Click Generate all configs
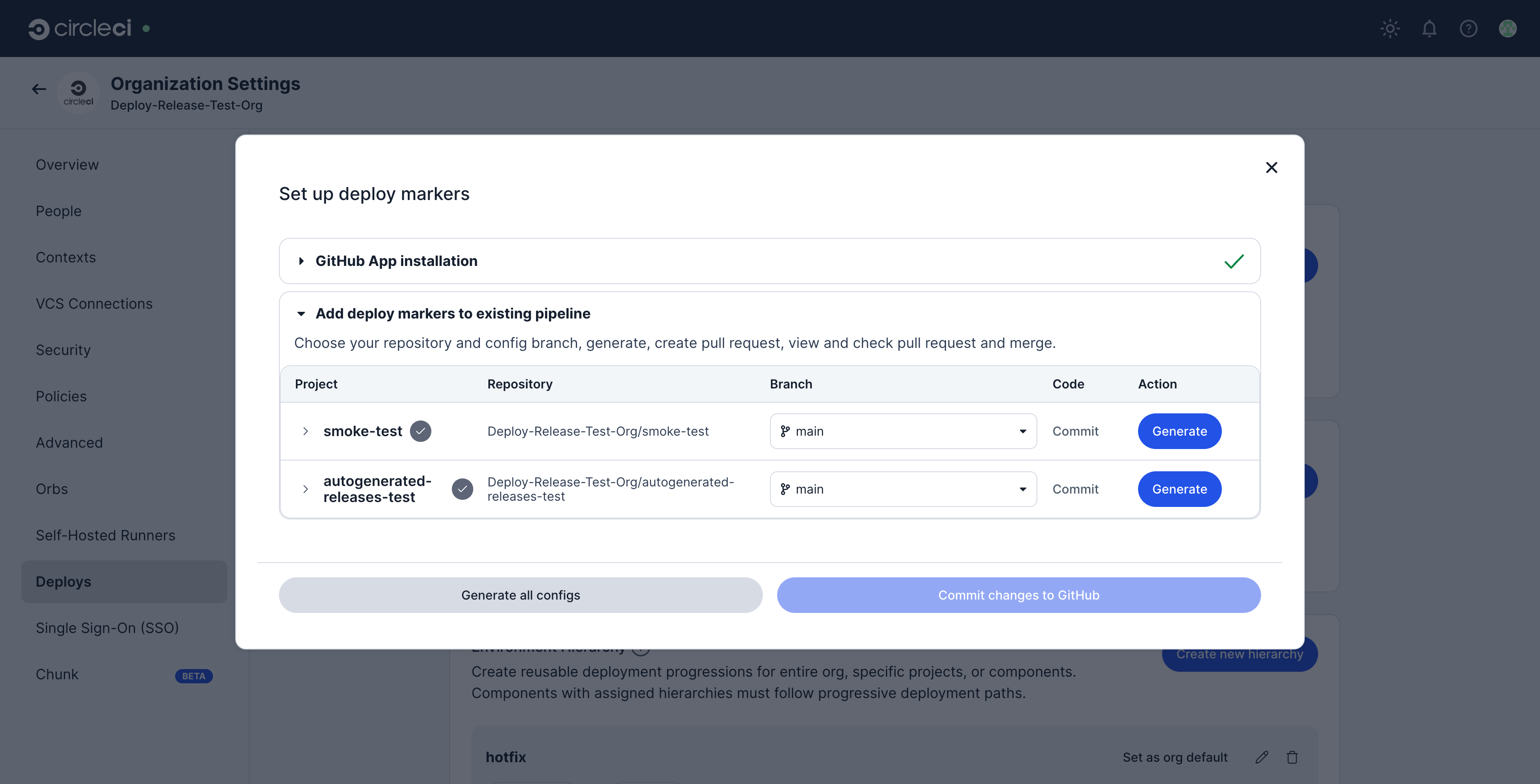This screenshot has height=784, width=1540. pyautogui.click(x=520, y=595)
